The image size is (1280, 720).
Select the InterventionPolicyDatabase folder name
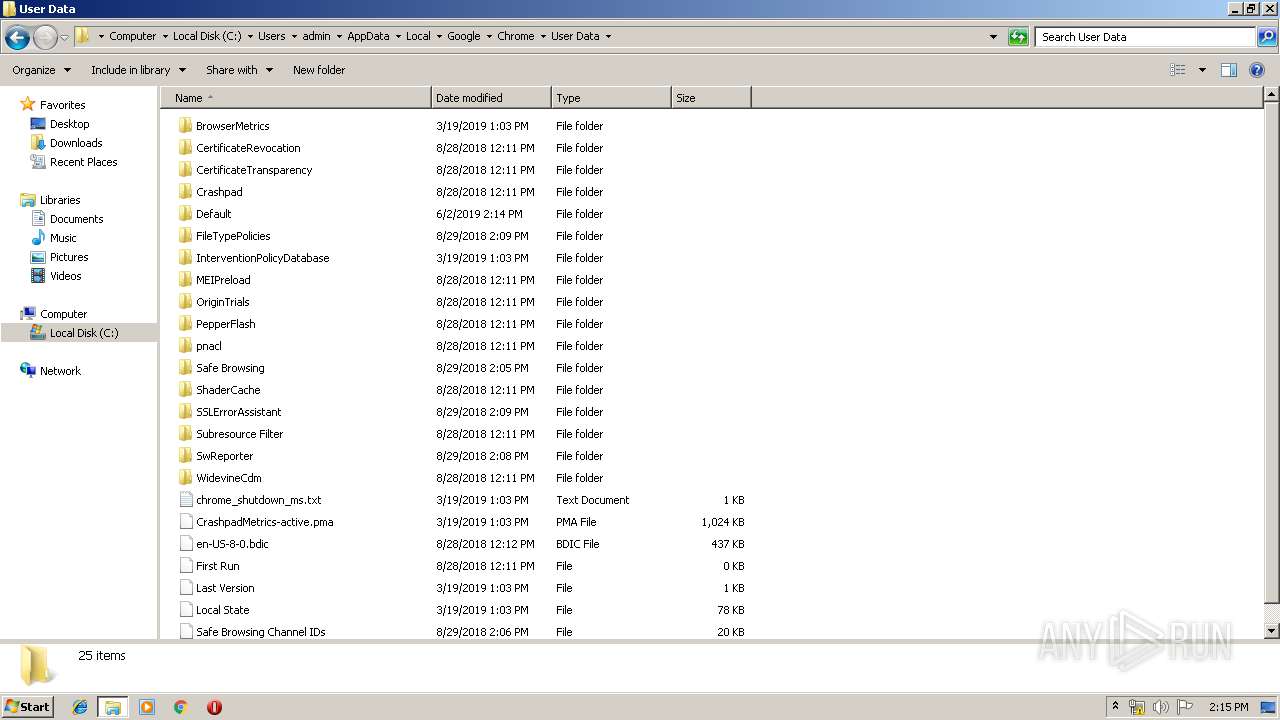point(262,258)
